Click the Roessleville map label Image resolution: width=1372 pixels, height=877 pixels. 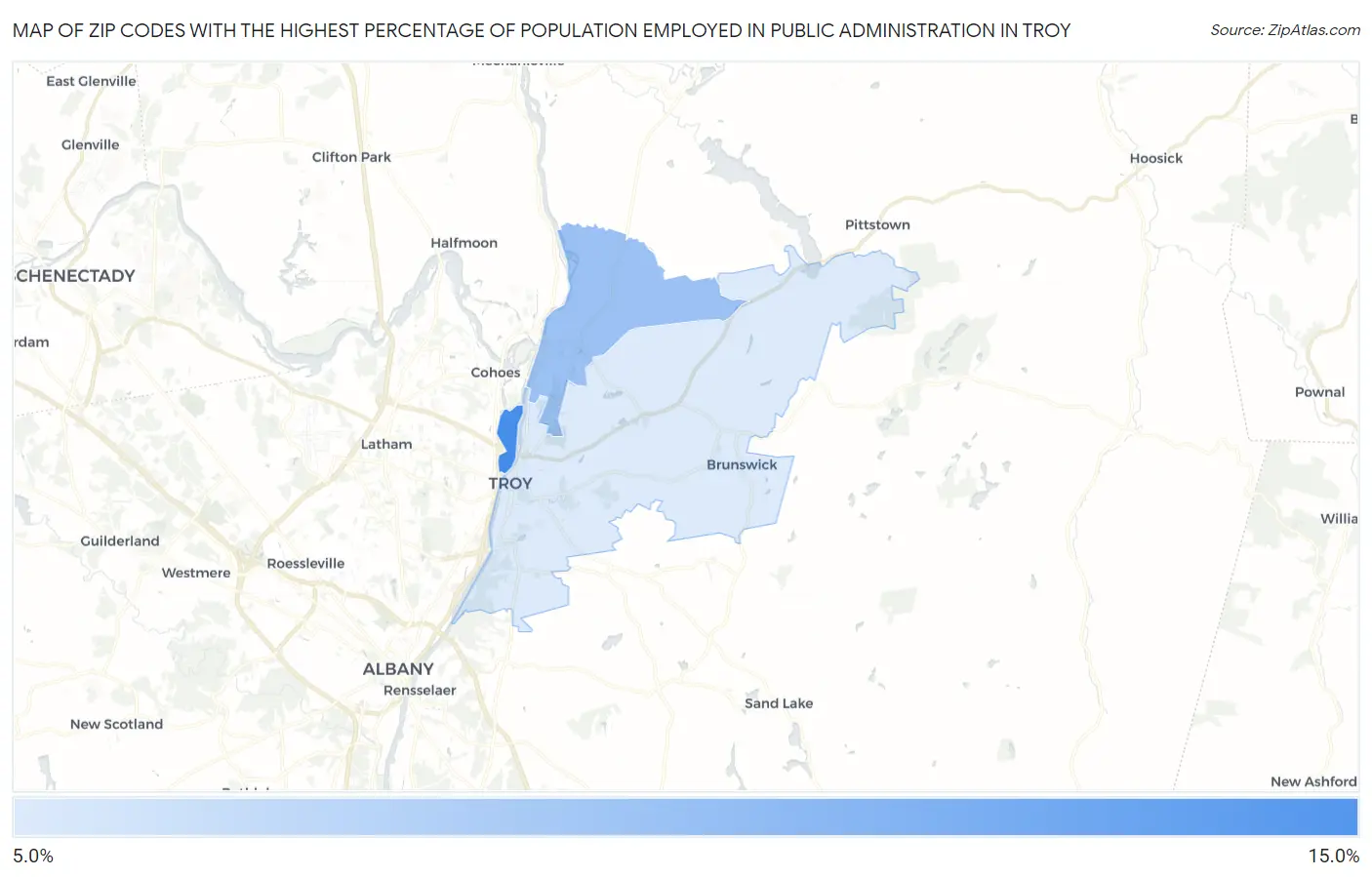pos(305,564)
